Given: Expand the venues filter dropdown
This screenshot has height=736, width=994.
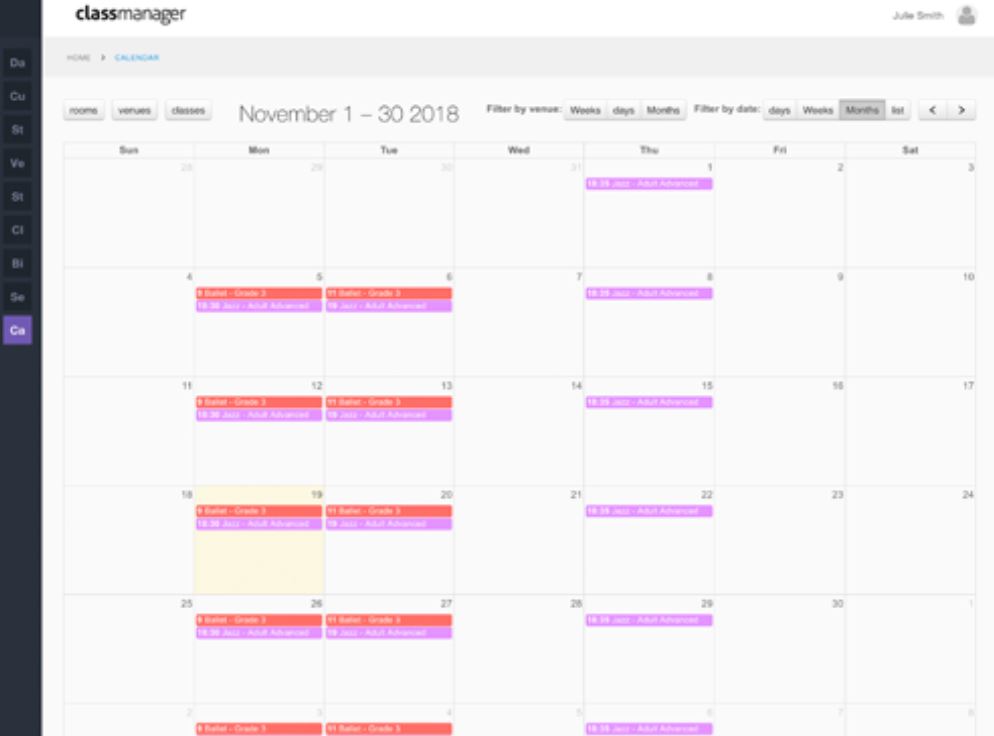Looking at the screenshot, I should [x=134, y=110].
